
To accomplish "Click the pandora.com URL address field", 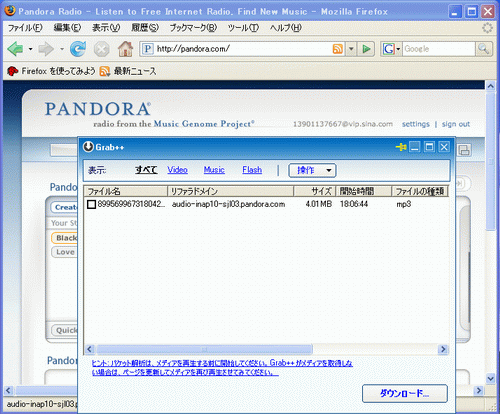I will (242, 49).
